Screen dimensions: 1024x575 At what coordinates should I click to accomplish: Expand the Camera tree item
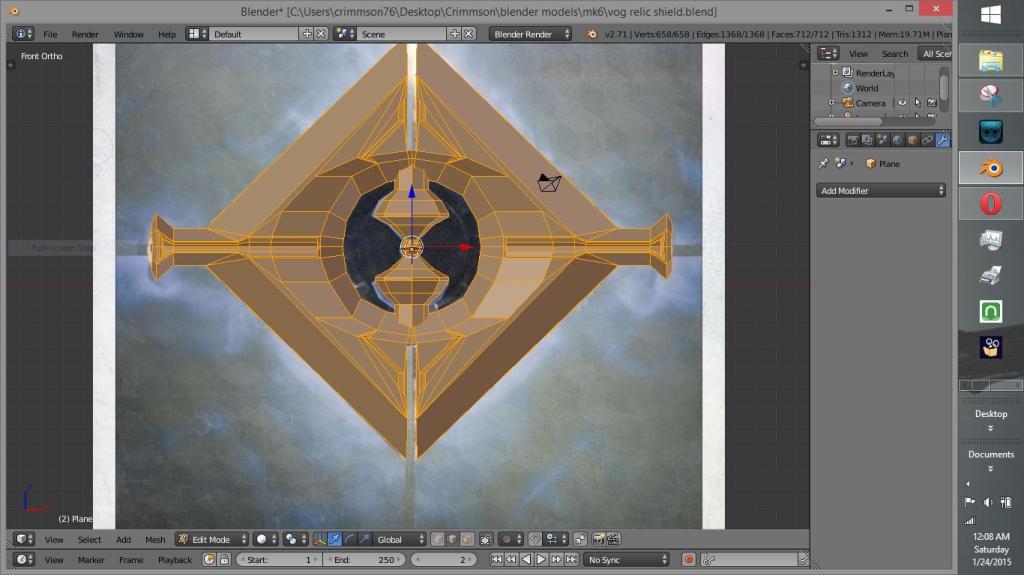(x=831, y=103)
